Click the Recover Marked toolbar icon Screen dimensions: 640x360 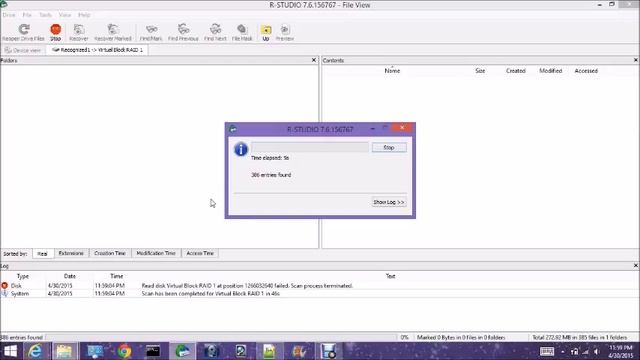113,32
